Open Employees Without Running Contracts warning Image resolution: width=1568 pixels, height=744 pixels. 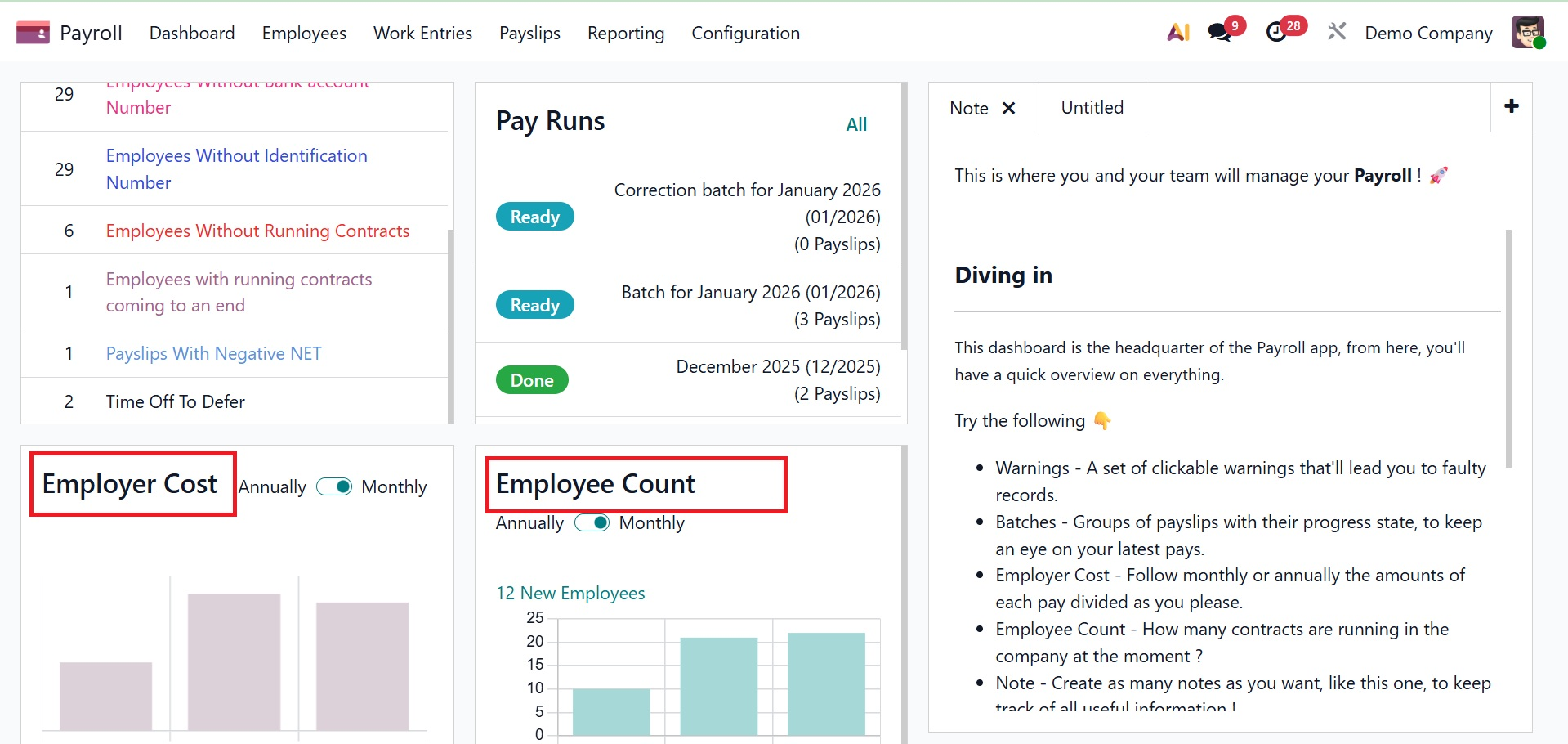pos(257,231)
